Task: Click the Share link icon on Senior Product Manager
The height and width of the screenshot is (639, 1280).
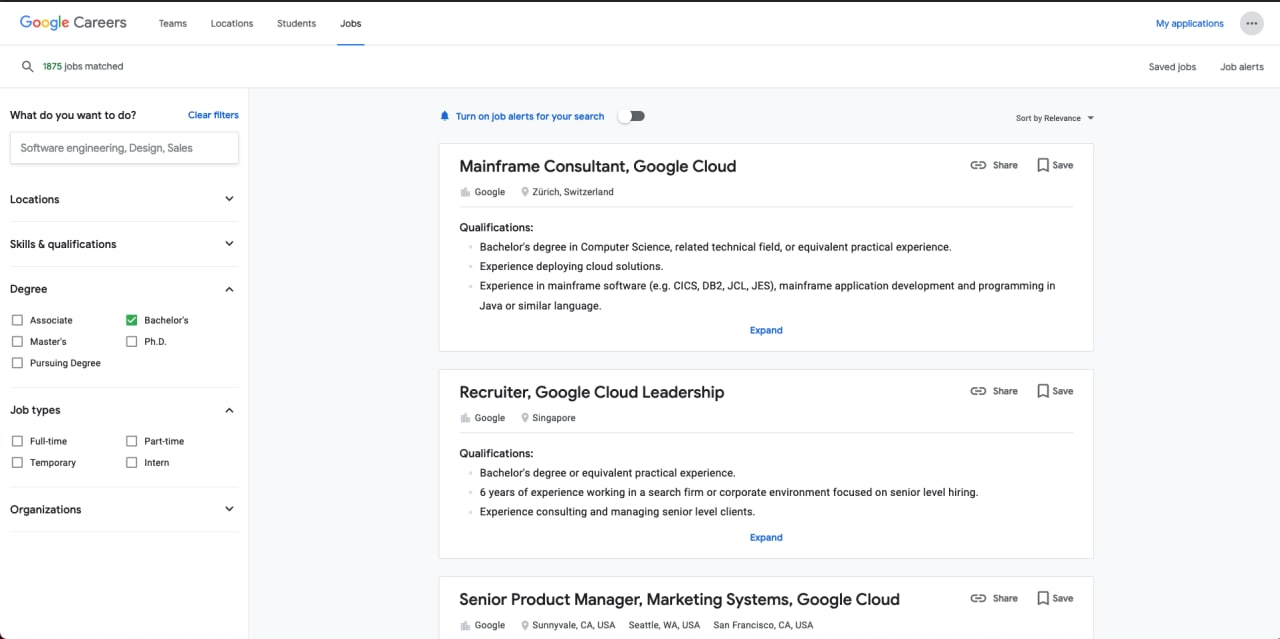Action: (978, 598)
